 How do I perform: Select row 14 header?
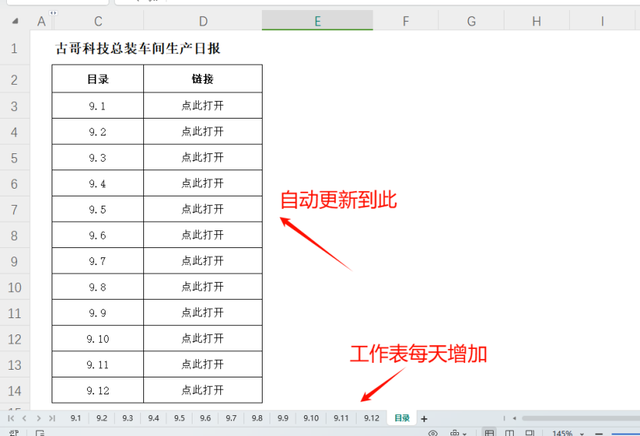tap(15, 391)
